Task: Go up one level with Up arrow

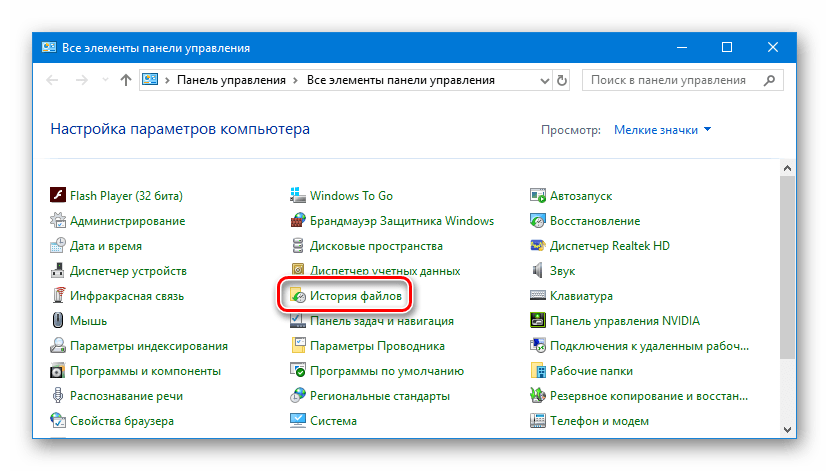Action: tap(125, 80)
